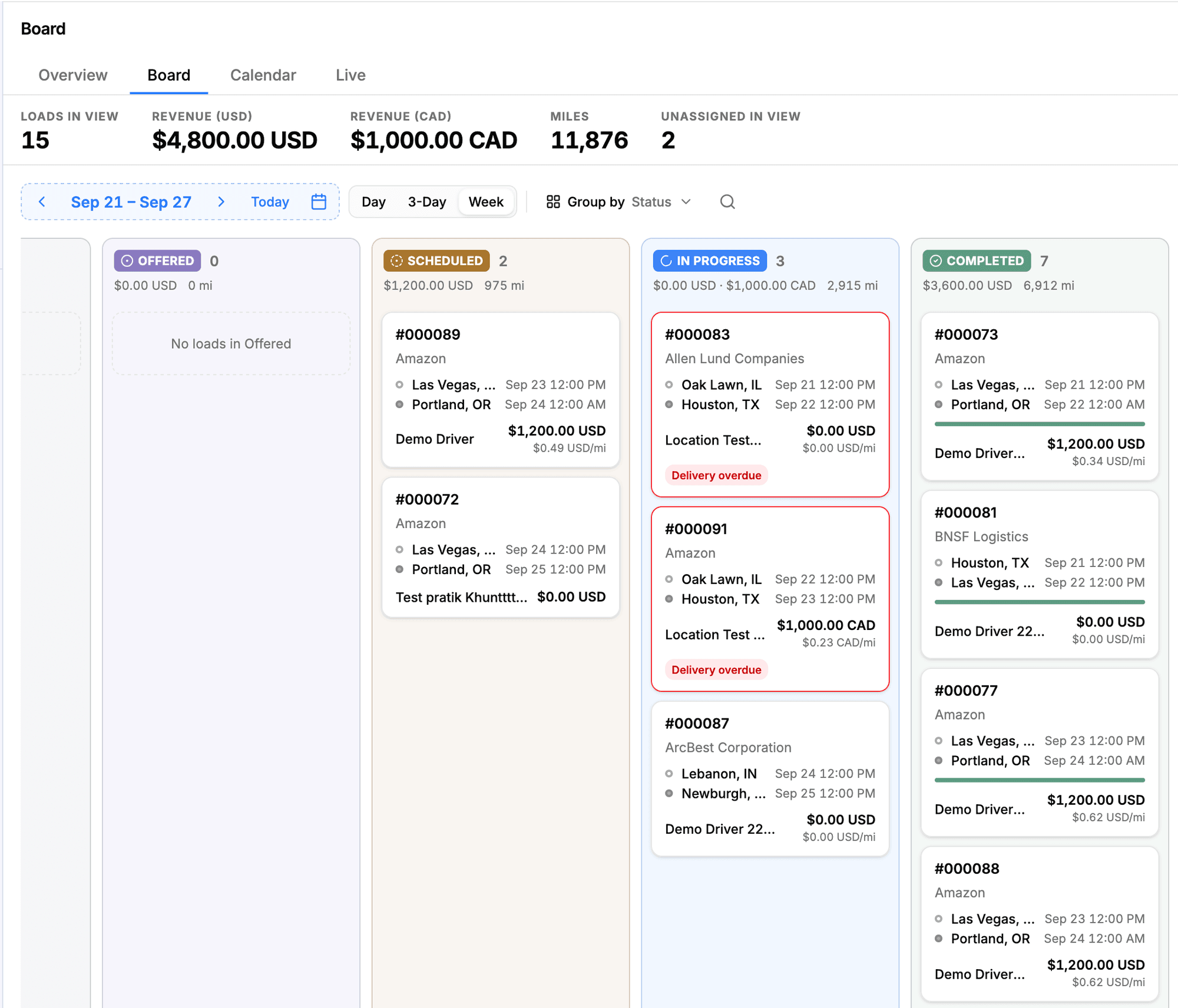1178x1008 pixels.
Task: Open load card #000089
Action: pos(501,390)
